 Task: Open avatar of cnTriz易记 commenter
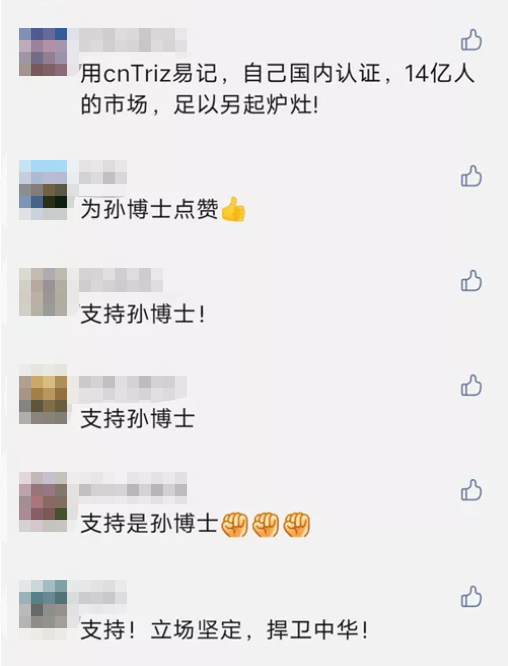(x=43, y=52)
